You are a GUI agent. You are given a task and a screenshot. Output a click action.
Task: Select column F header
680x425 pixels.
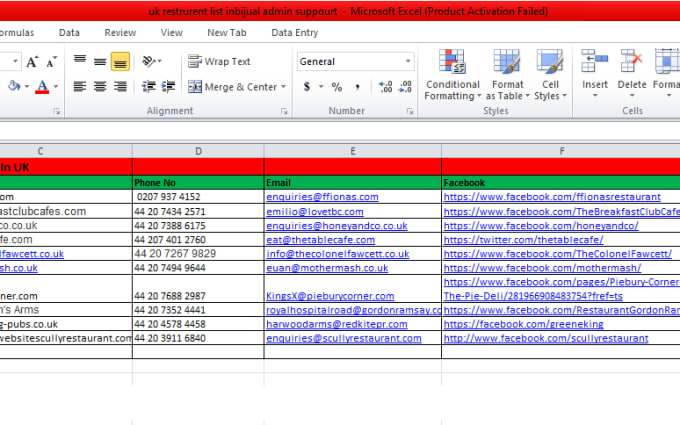pos(561,151)
